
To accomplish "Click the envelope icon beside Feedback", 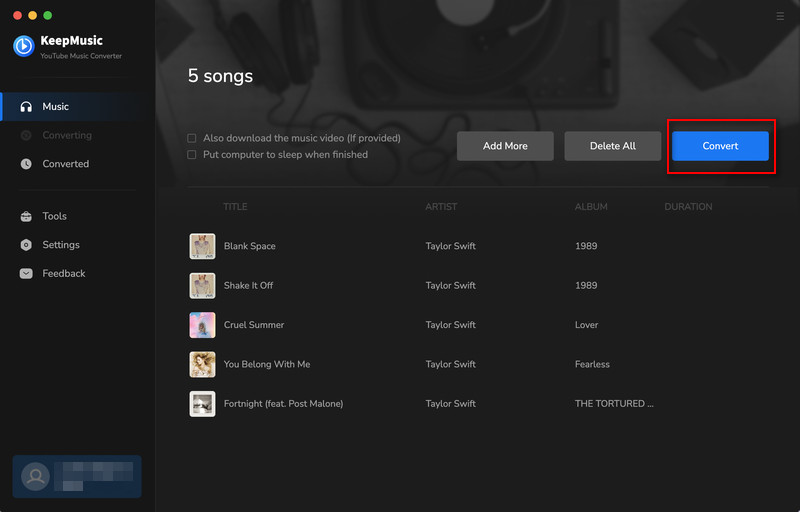I will click(26, 273).
